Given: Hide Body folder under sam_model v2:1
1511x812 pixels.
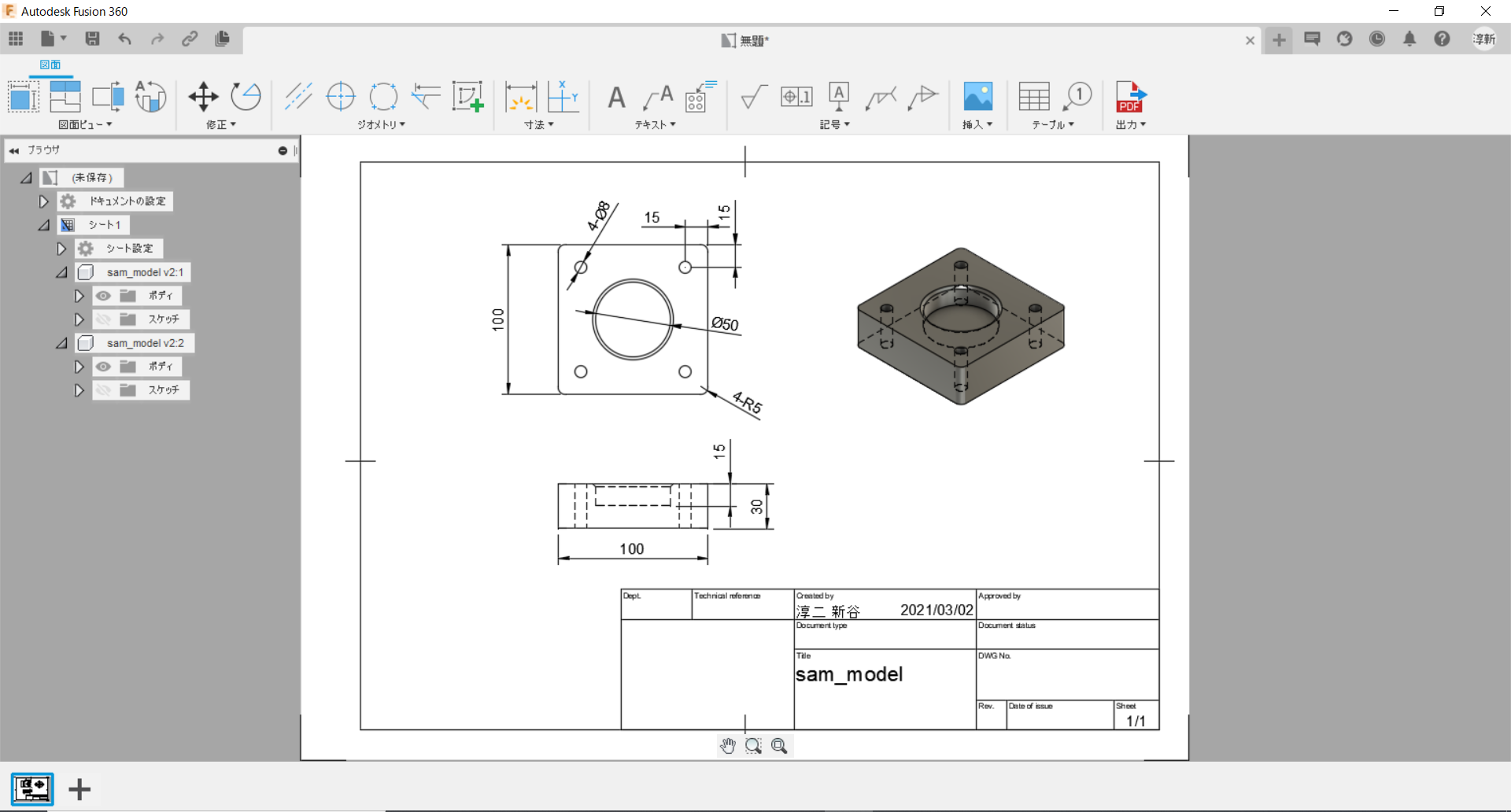Looking at the screenshot, I should click(x=103, y=296).
